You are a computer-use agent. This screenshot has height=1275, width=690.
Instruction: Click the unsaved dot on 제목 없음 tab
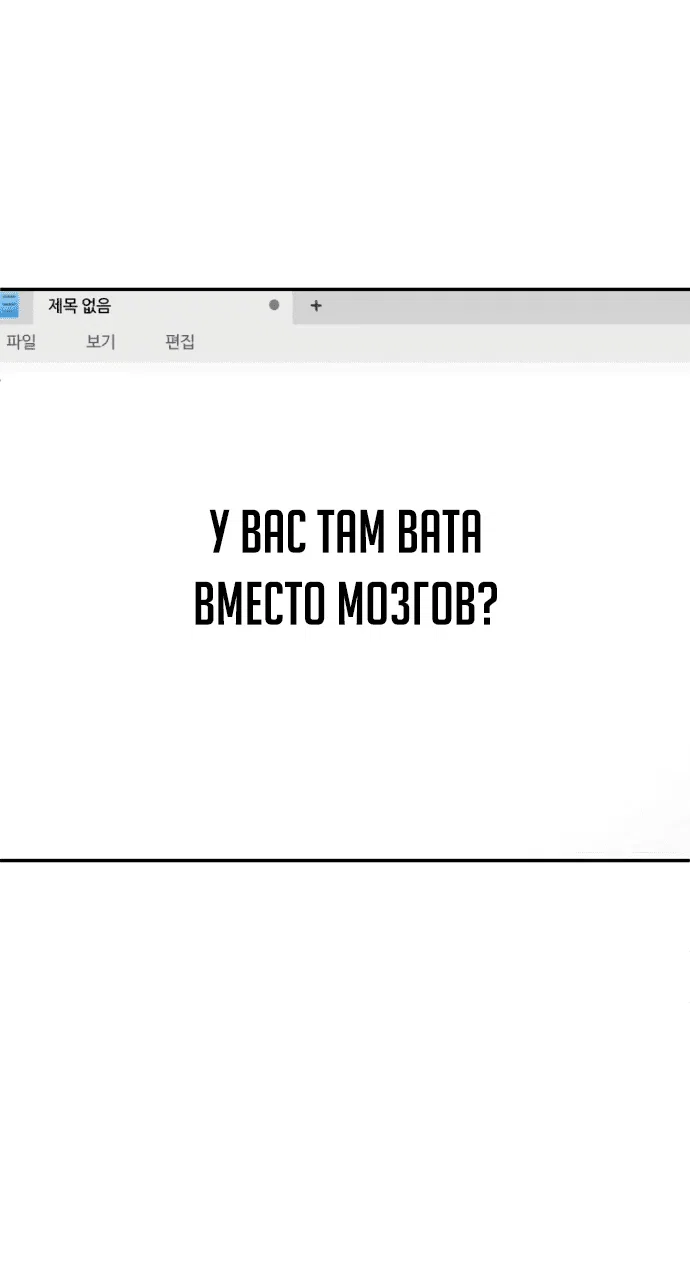click(x=274, y=305)
